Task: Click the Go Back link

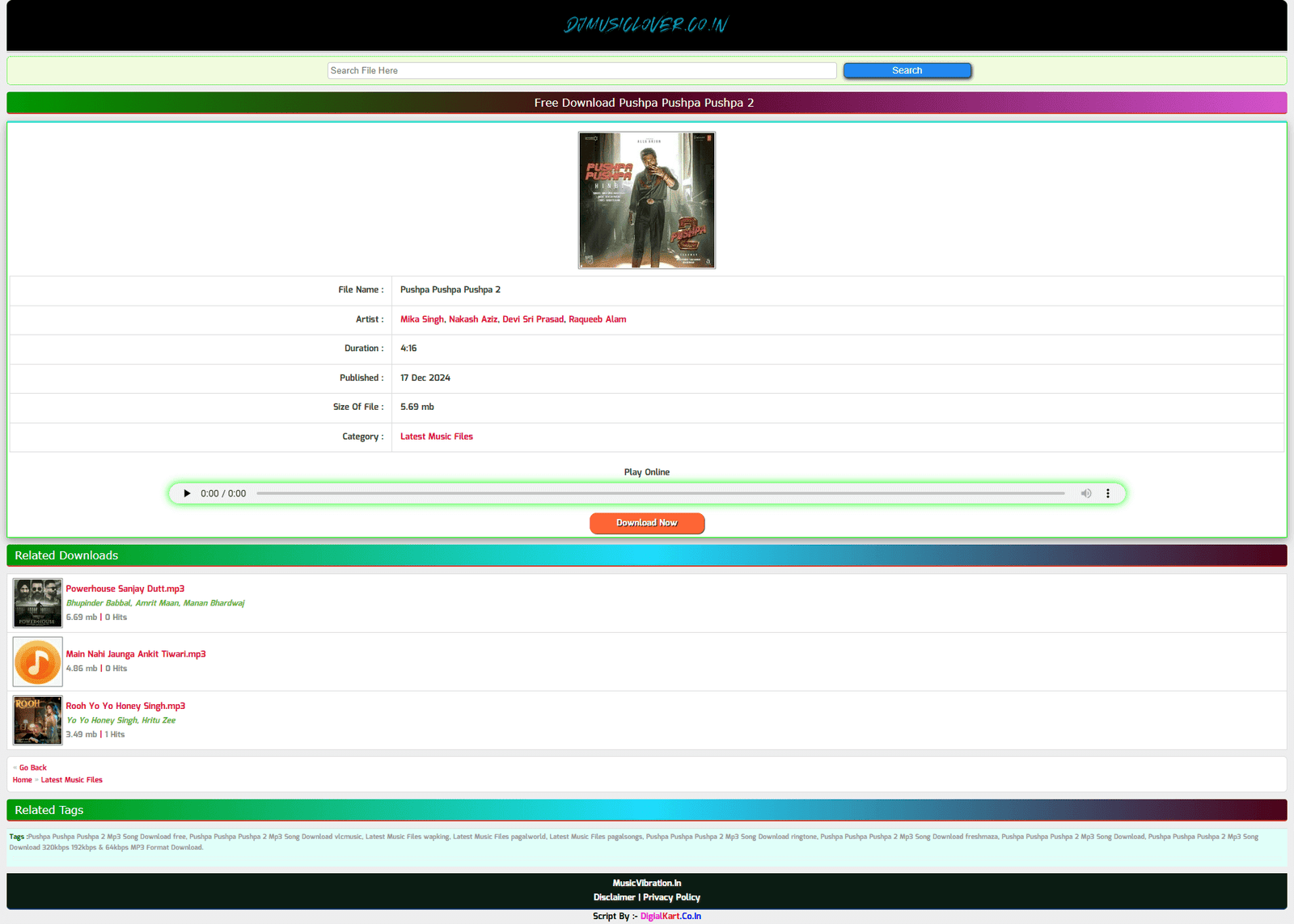Action: tap(32, 768)
